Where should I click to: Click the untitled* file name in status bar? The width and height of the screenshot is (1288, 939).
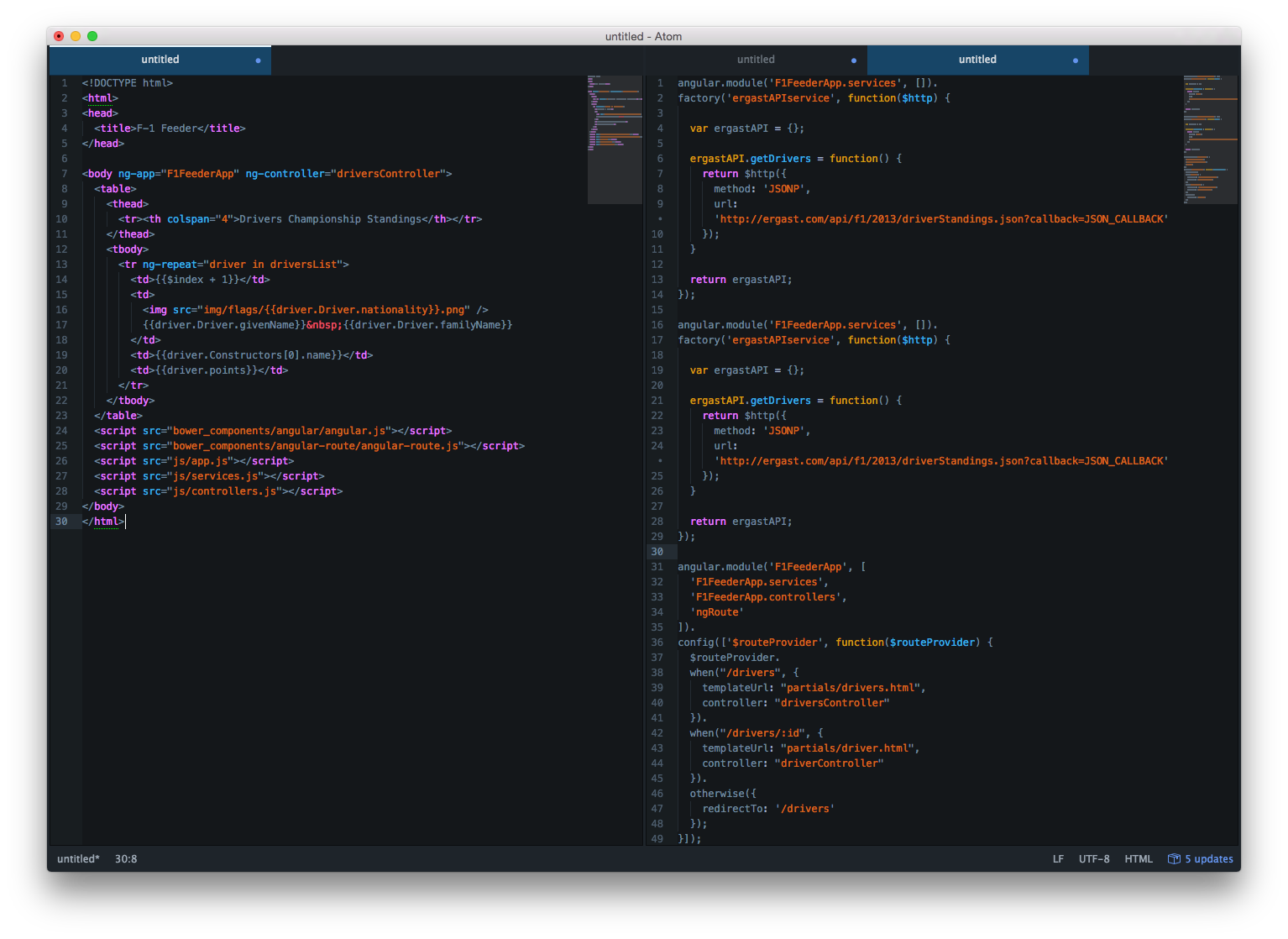point(78,858)
